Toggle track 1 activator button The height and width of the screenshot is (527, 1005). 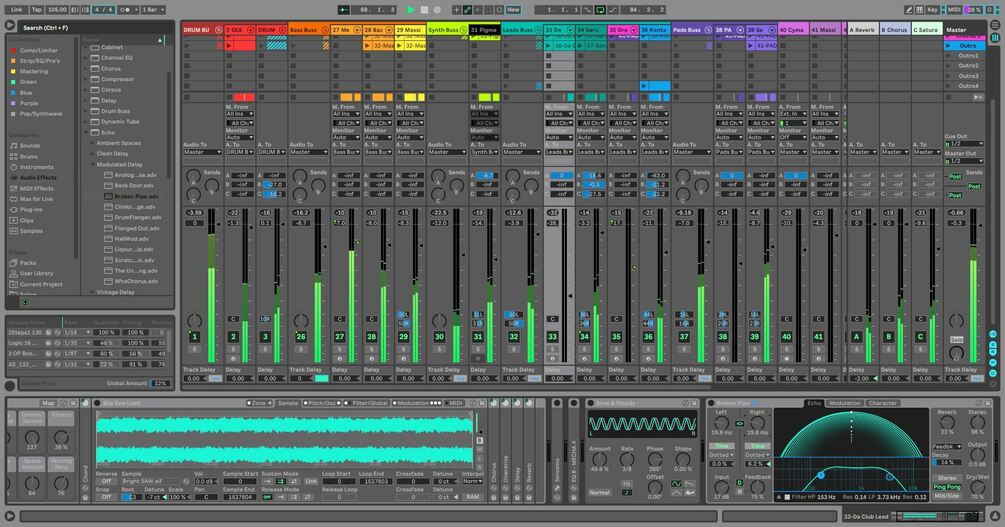194,337
